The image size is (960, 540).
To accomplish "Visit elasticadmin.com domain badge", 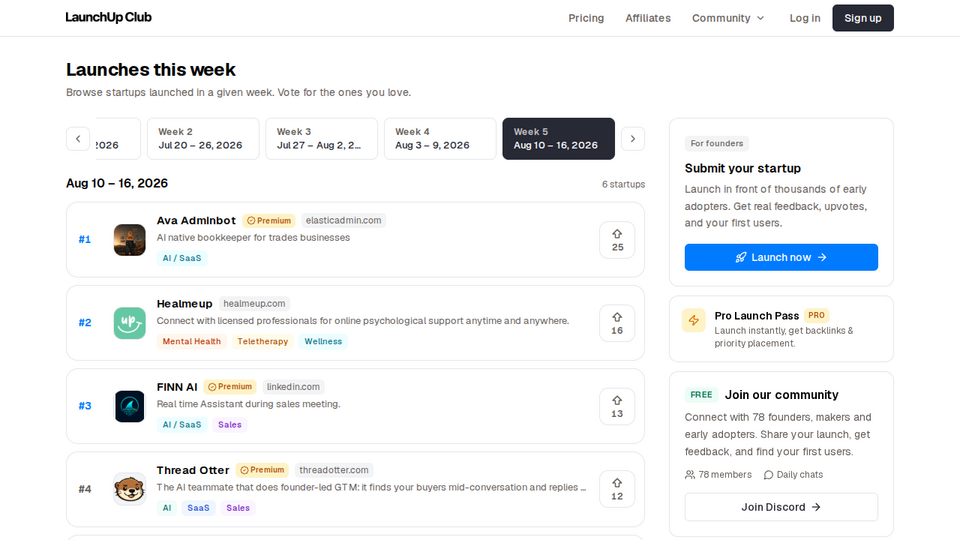I will click(343, 220).
